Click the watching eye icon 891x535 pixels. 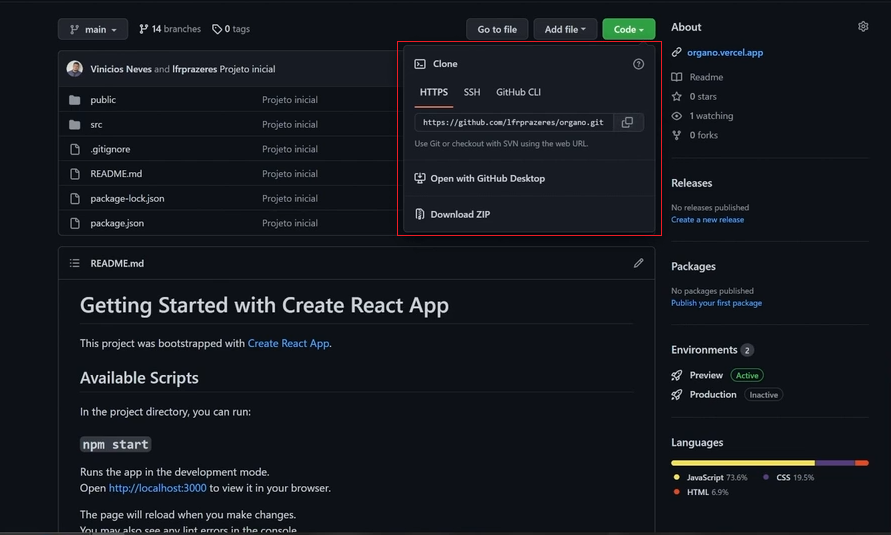677,116
